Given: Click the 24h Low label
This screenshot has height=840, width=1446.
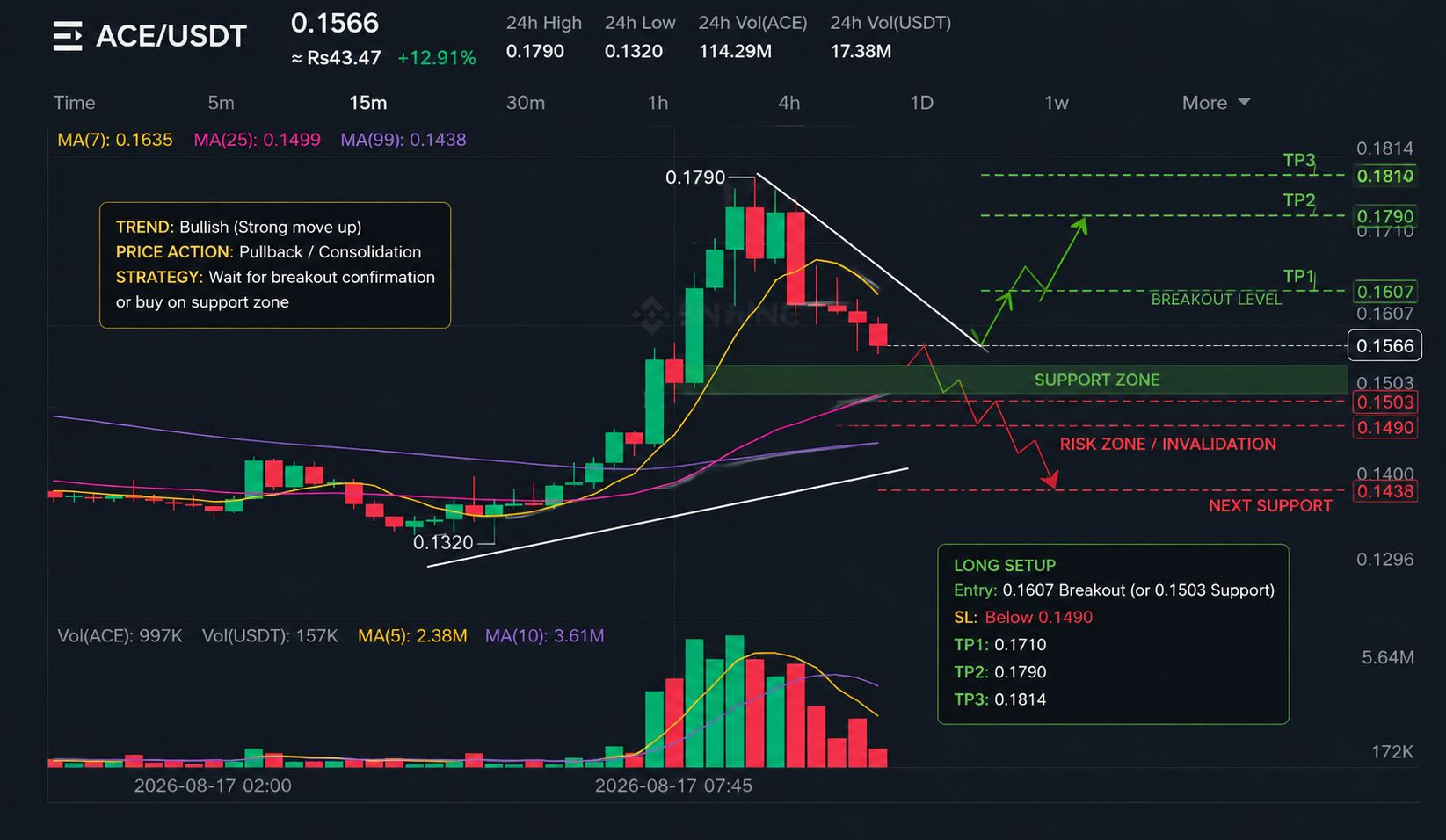Looking at the screenshot, I should [x=640, y=23].
